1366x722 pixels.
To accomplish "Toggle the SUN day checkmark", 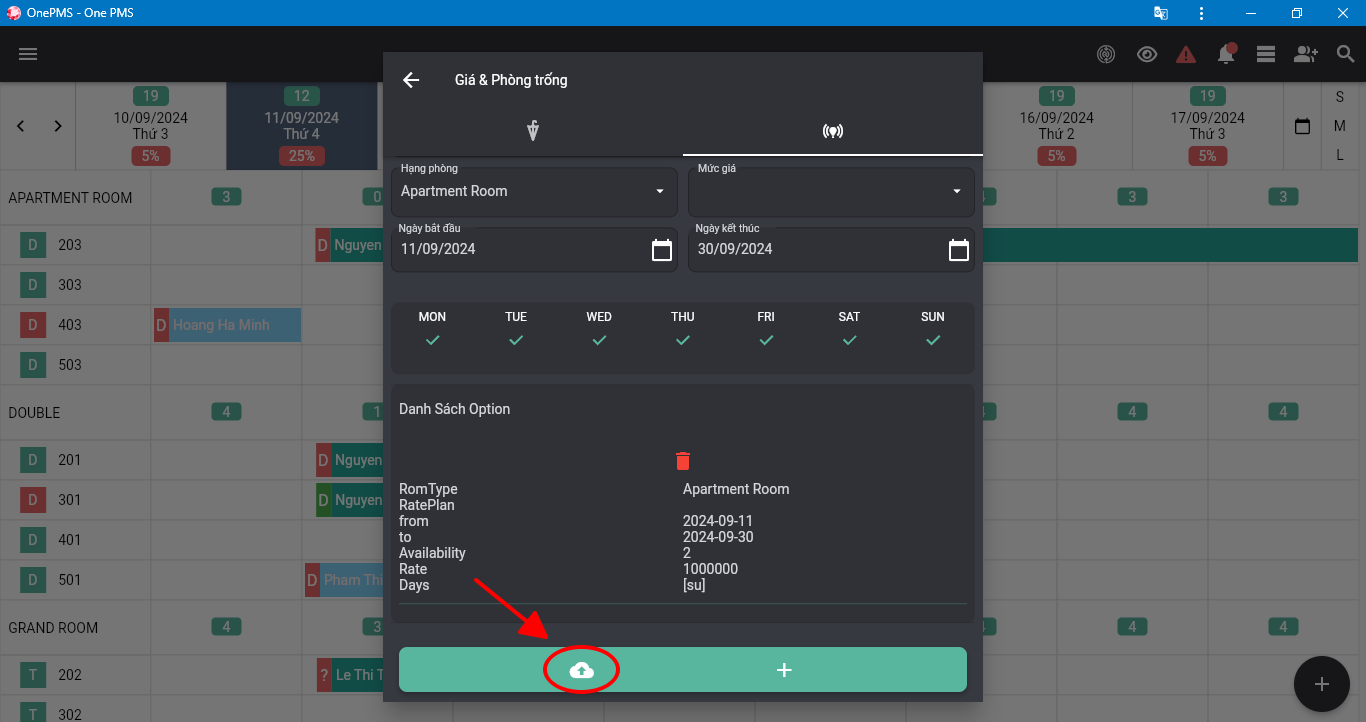I will [933, 340].
